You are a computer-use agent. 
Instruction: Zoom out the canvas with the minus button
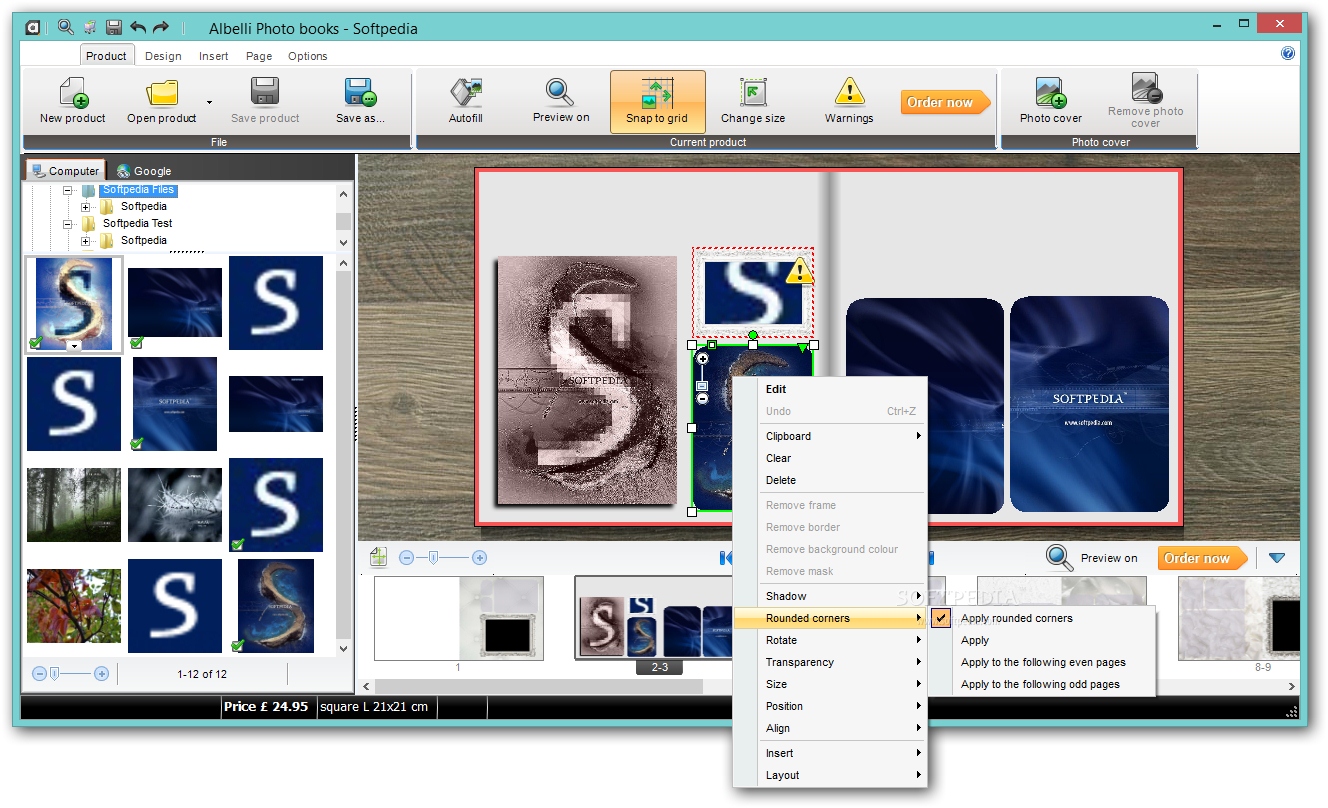pyautogui.click(x=406, y=558)
